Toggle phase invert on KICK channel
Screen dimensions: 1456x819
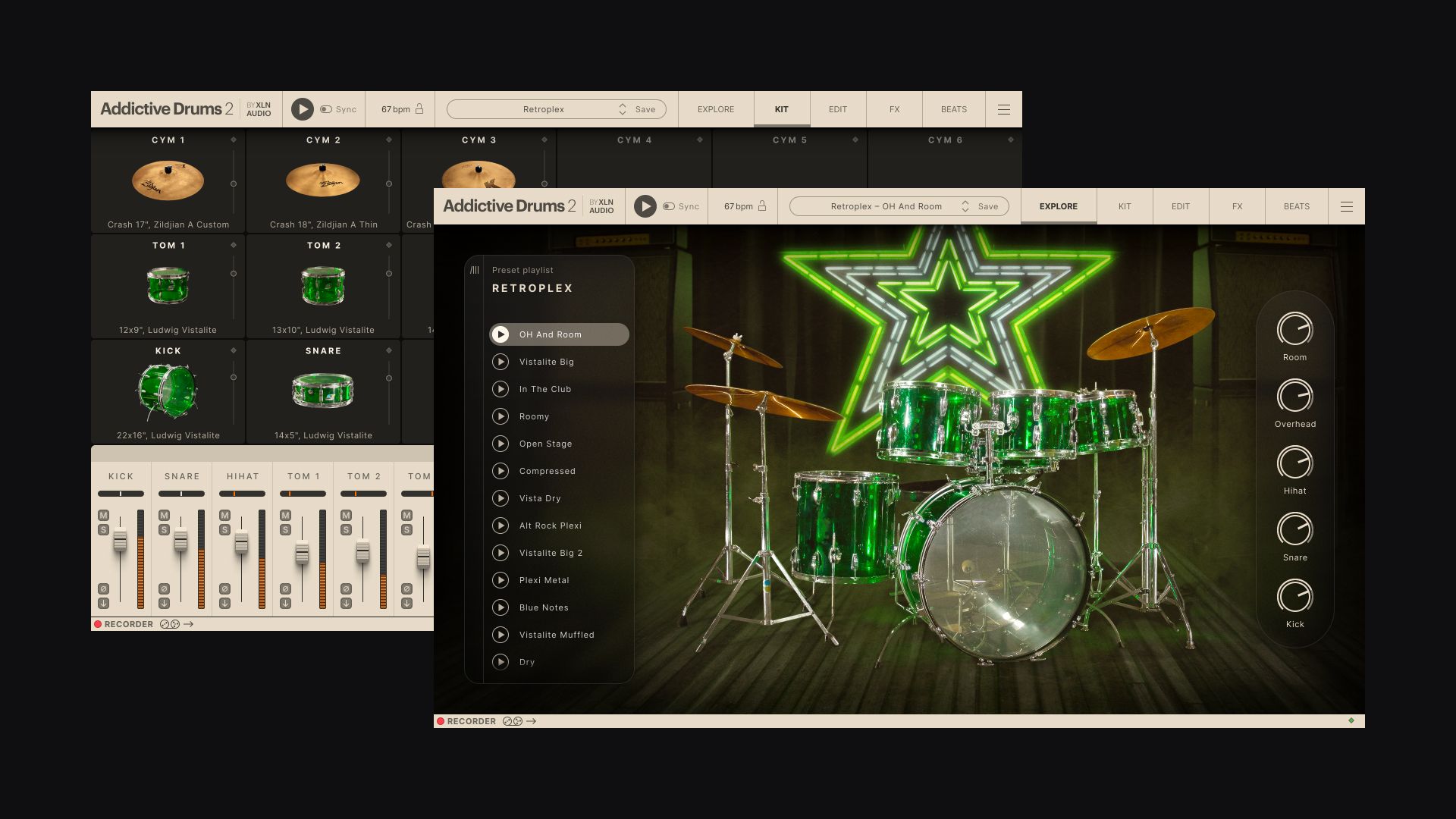pos(103,589)
